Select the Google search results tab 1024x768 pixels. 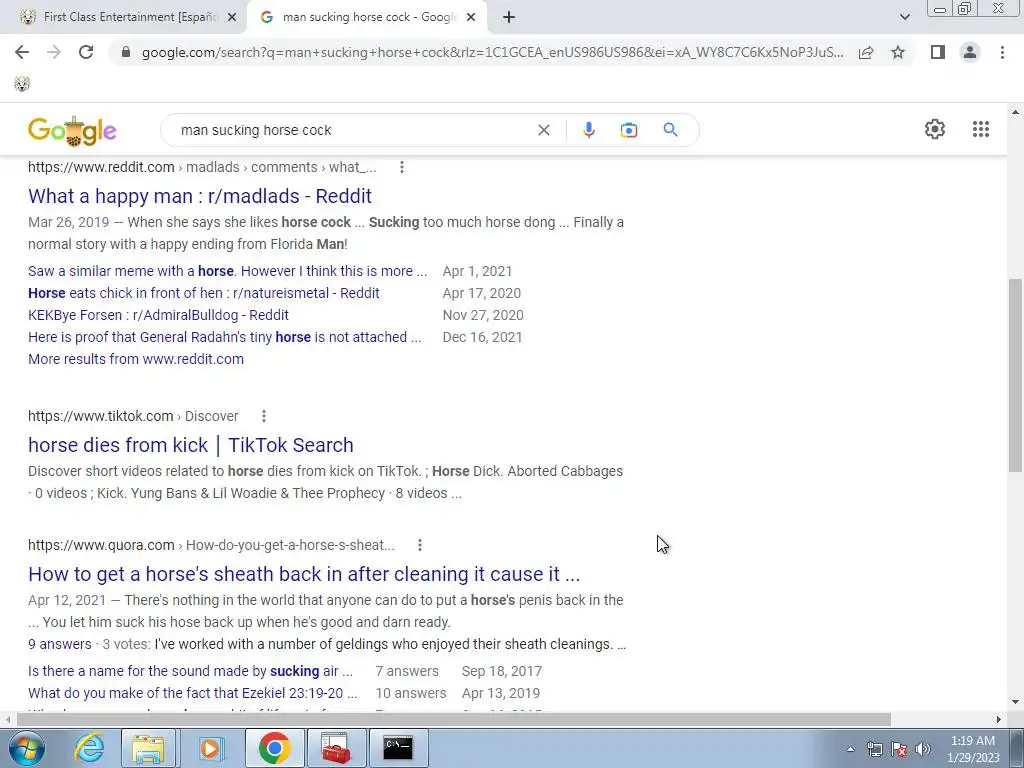point(369,17)
